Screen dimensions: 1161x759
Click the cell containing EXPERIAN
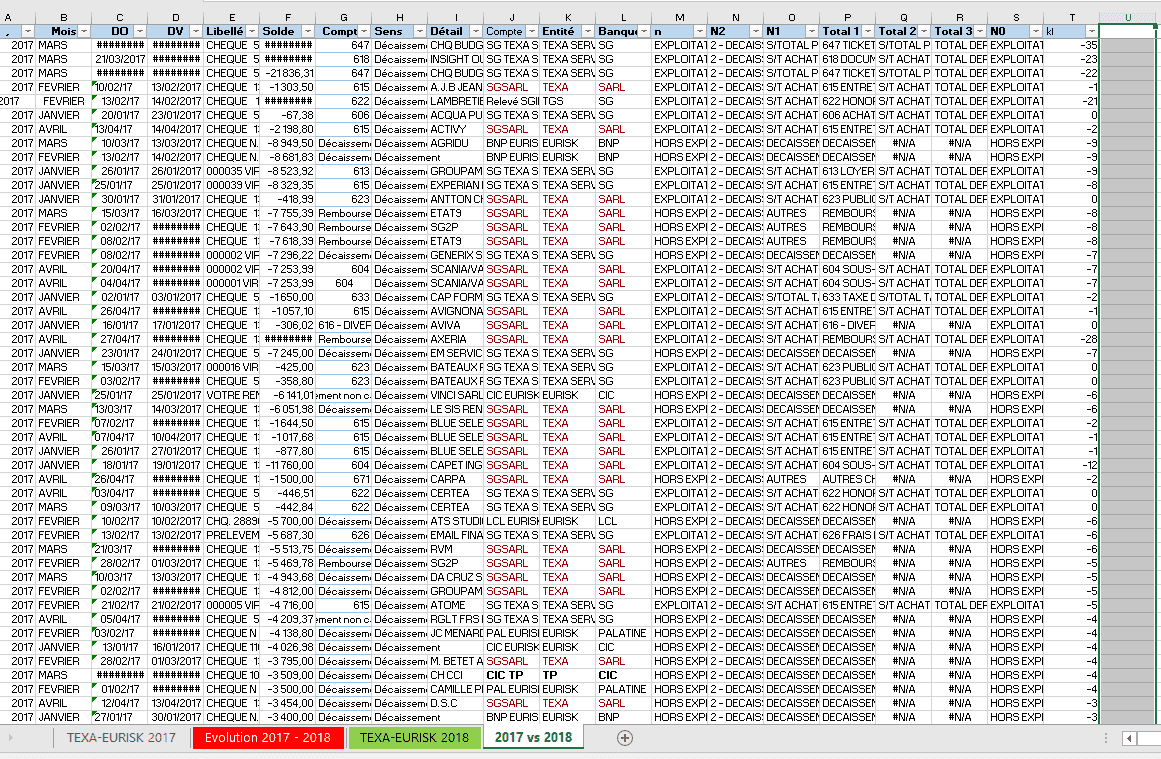click(455, 185)
